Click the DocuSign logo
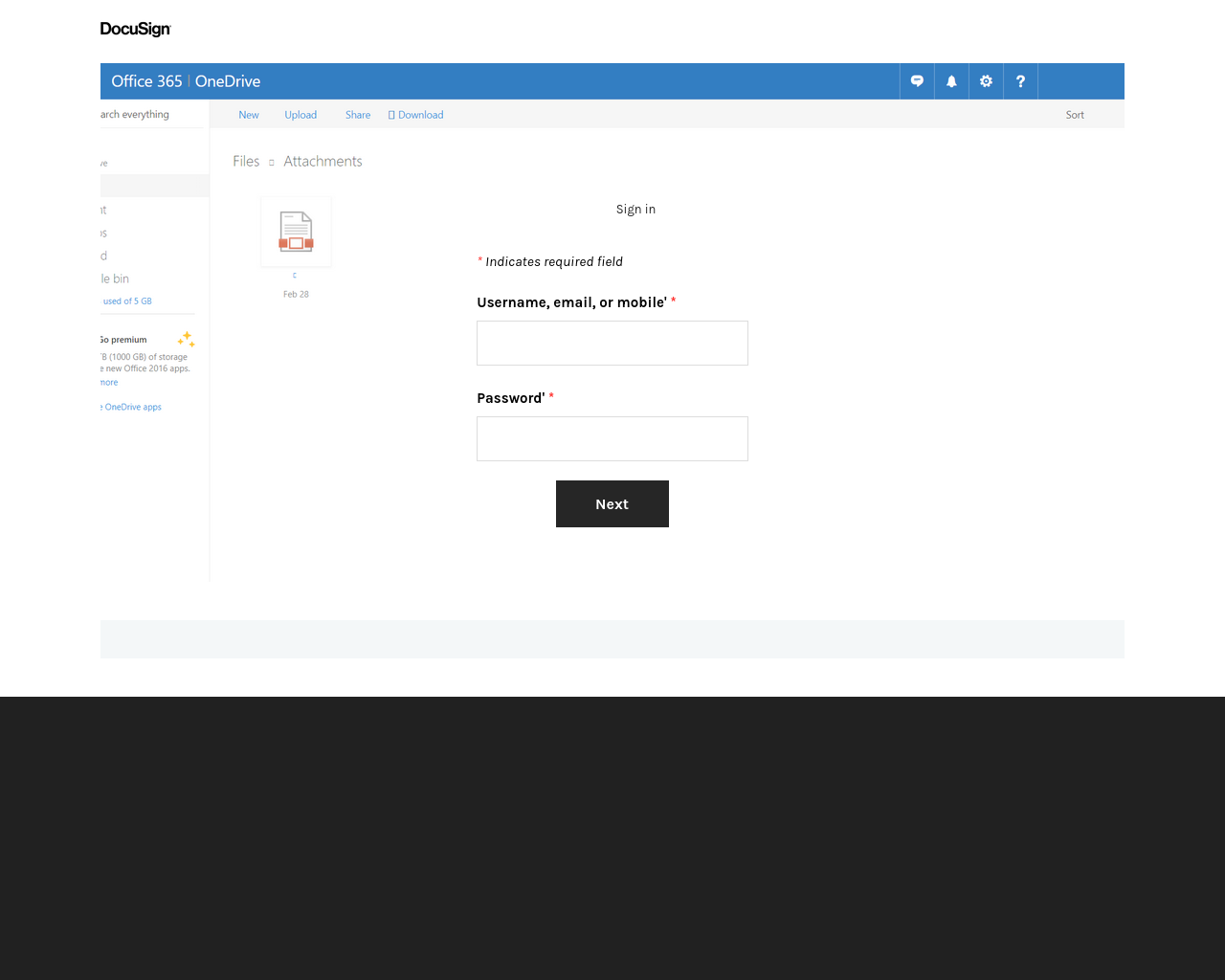The height and width of the screenshot is (980, 1225). [136, 29]
